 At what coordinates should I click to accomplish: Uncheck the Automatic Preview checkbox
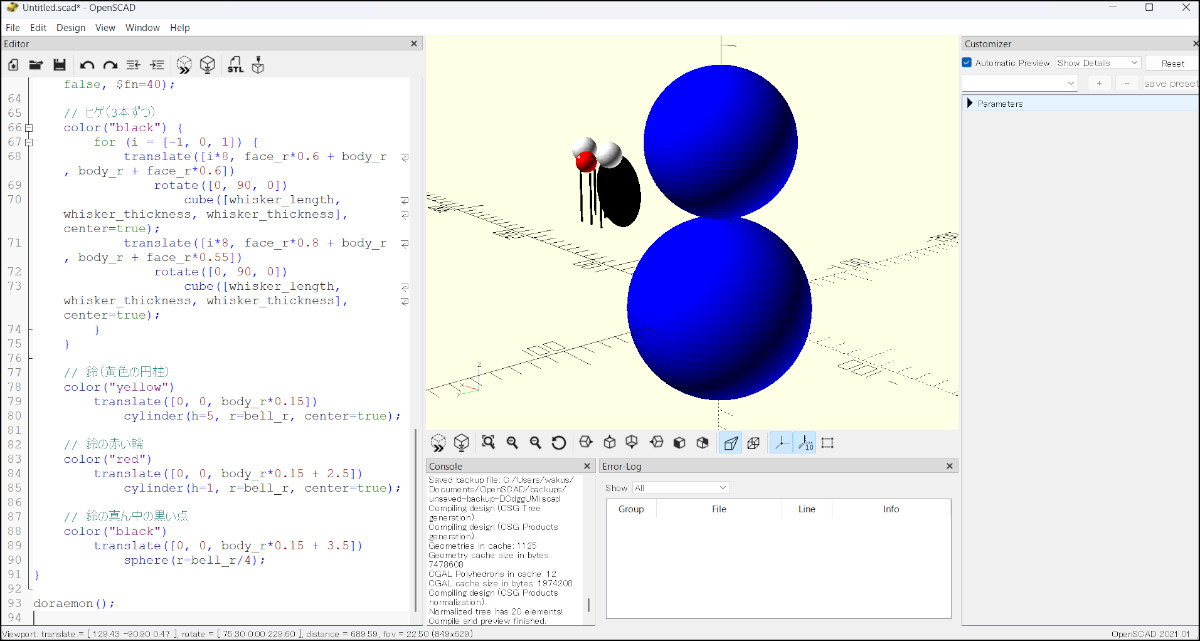tap(967, 63)
